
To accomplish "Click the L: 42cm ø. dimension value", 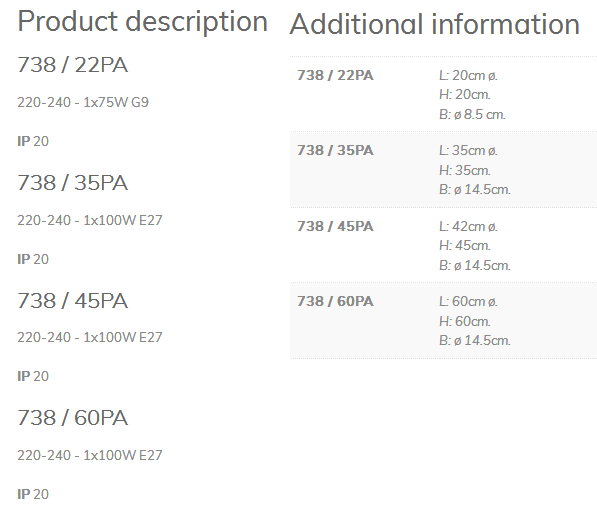I will point(468,227).
